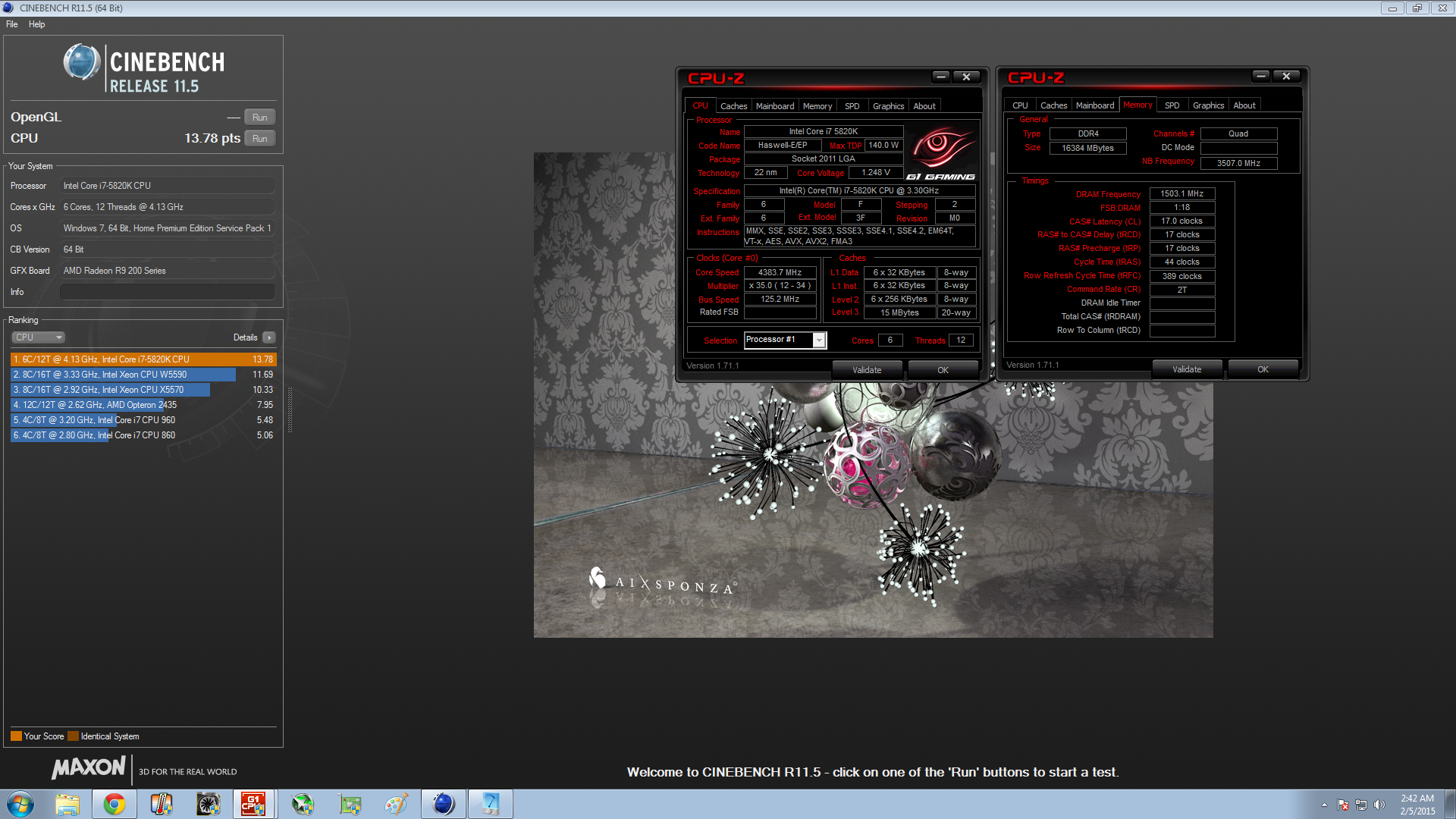Open the thermometer temperature monitor taskbar icon
The height and width of the screenshot is (819, 1456).
tap(162, 804)
